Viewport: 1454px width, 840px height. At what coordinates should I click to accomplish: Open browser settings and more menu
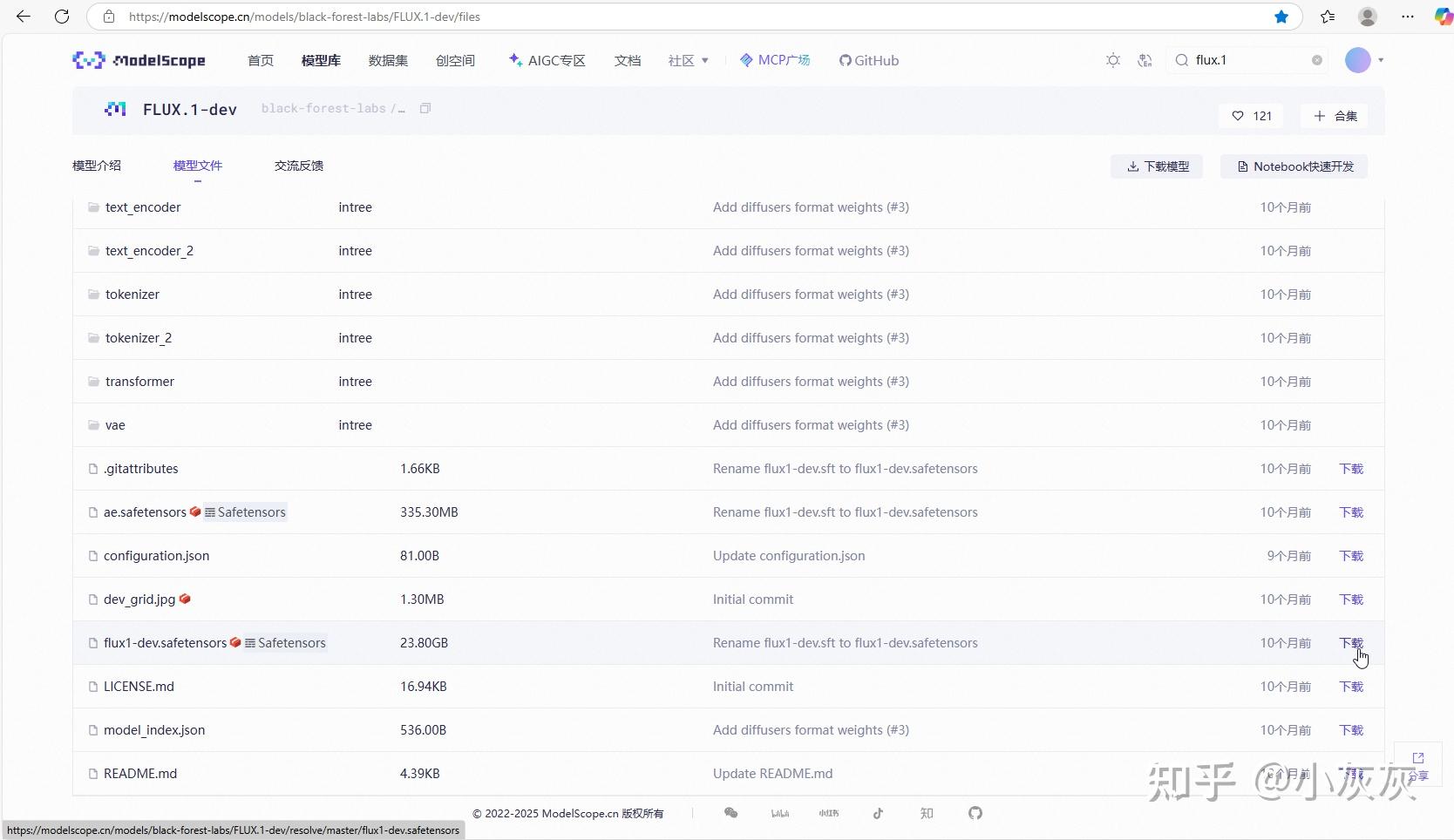click(x=1408, y=17)
